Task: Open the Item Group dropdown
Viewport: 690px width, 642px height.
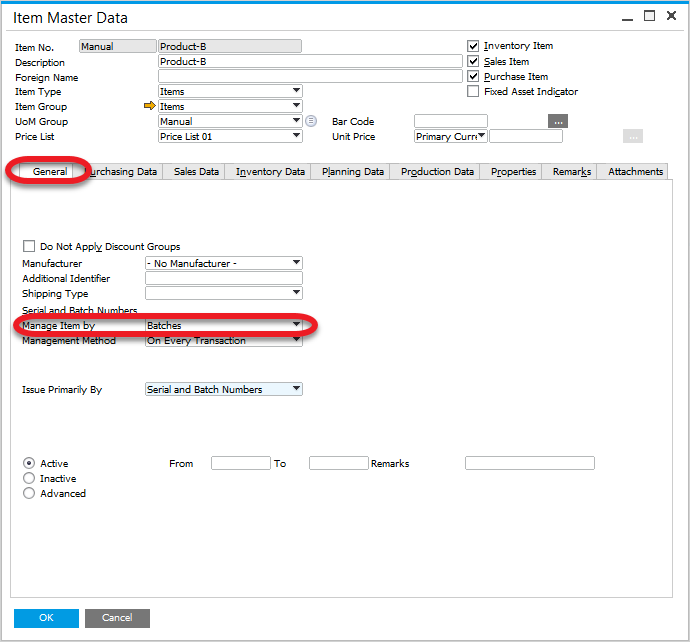Action: [x=297, y=106]
